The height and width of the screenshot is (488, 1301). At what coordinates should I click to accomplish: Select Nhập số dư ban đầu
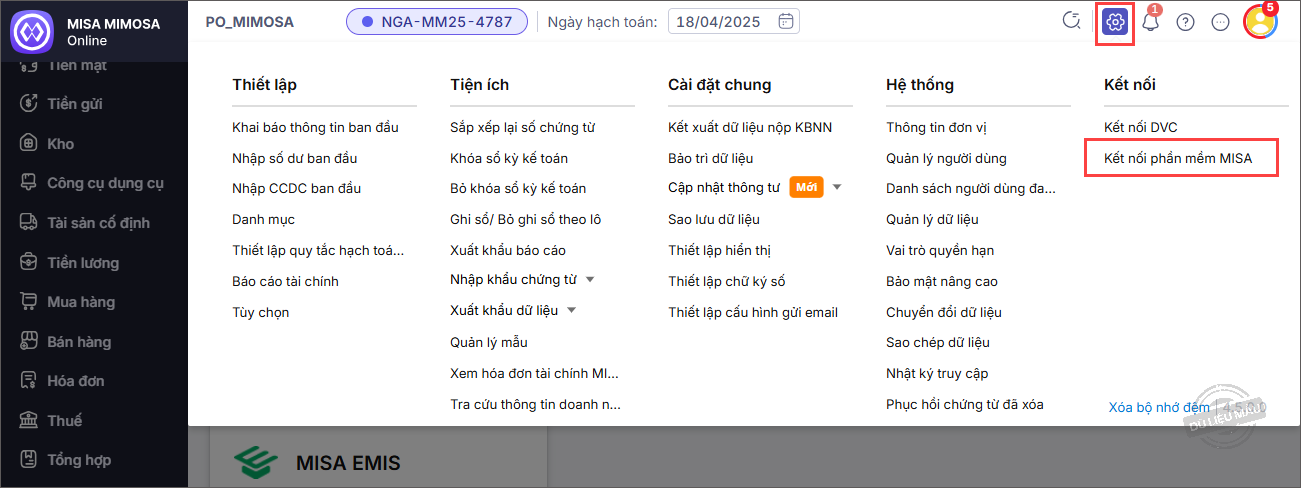point(294,158)
